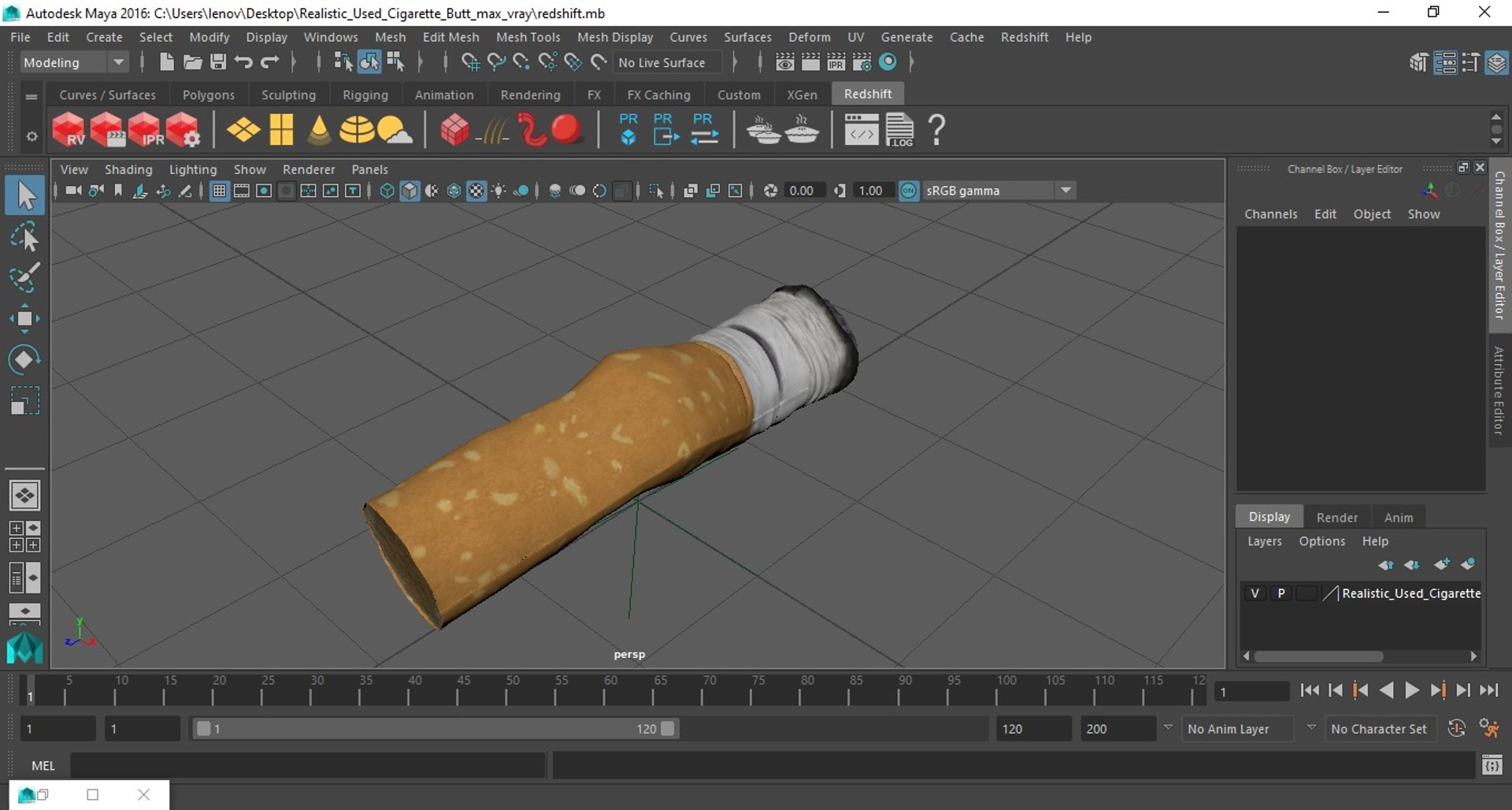The width and height of the screenshot is (1512, 810).
Task: Click the red sphere material icon
Action: (x=566, y=129)
